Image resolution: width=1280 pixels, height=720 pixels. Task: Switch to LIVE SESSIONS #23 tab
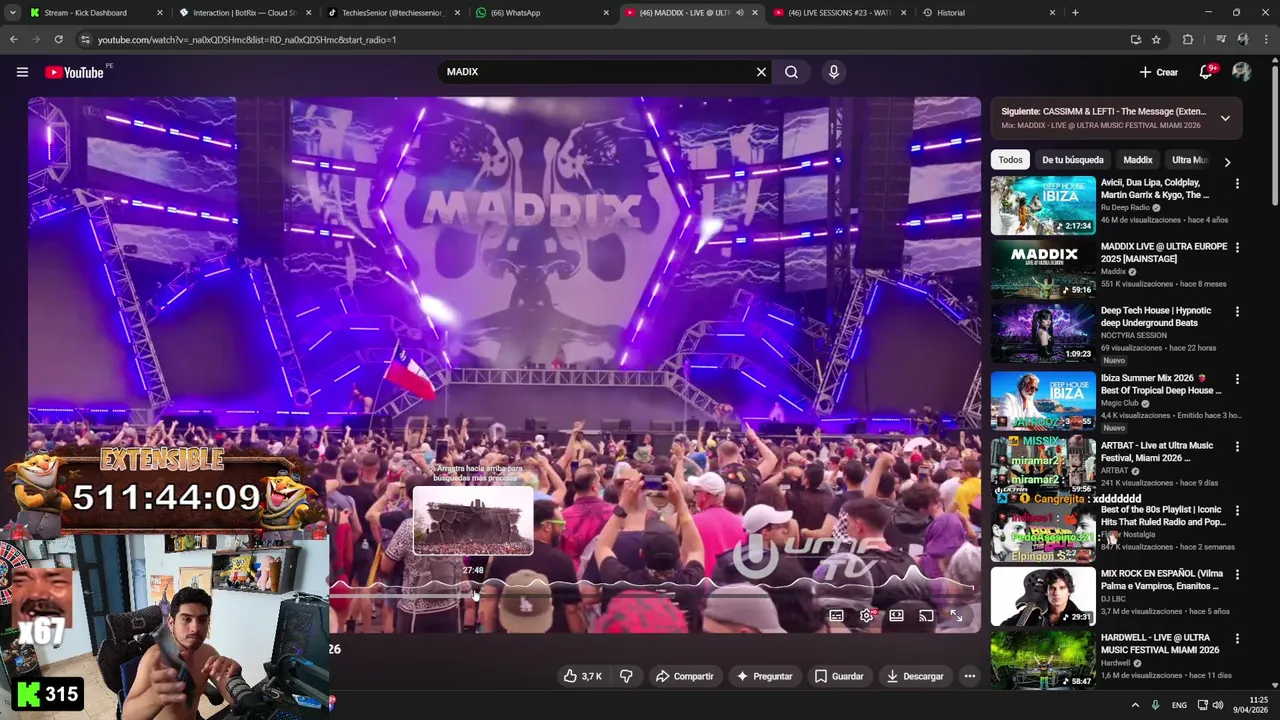[838, 13]
